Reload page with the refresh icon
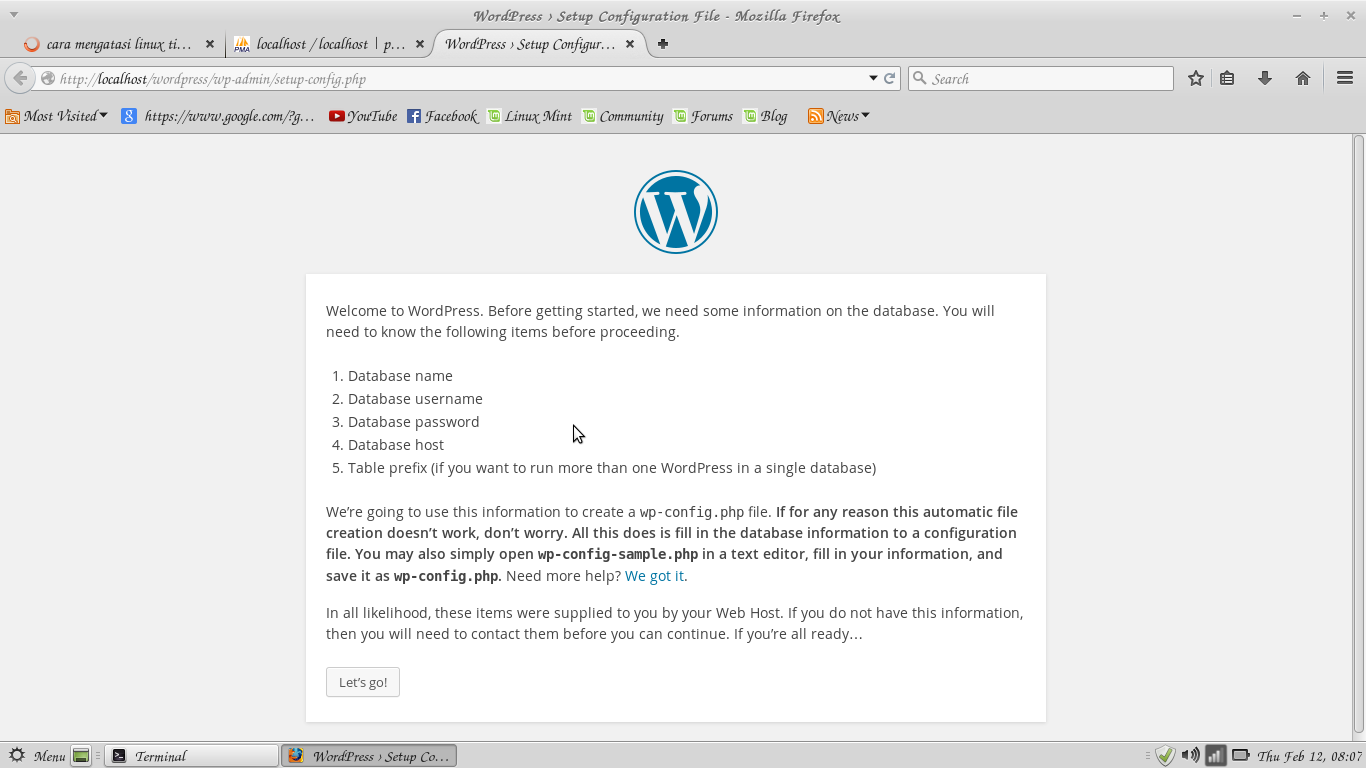 tap(889, 78)
